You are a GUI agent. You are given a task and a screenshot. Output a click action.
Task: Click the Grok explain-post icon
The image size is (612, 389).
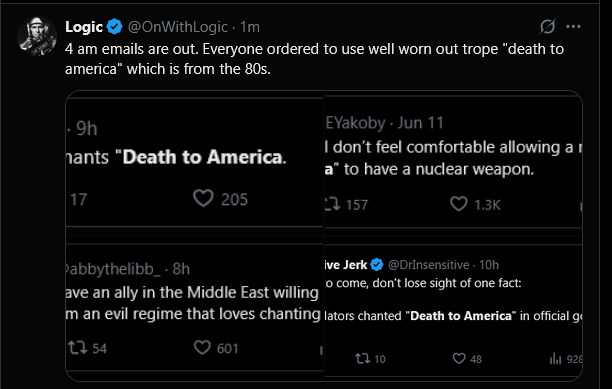click(547, 27)
